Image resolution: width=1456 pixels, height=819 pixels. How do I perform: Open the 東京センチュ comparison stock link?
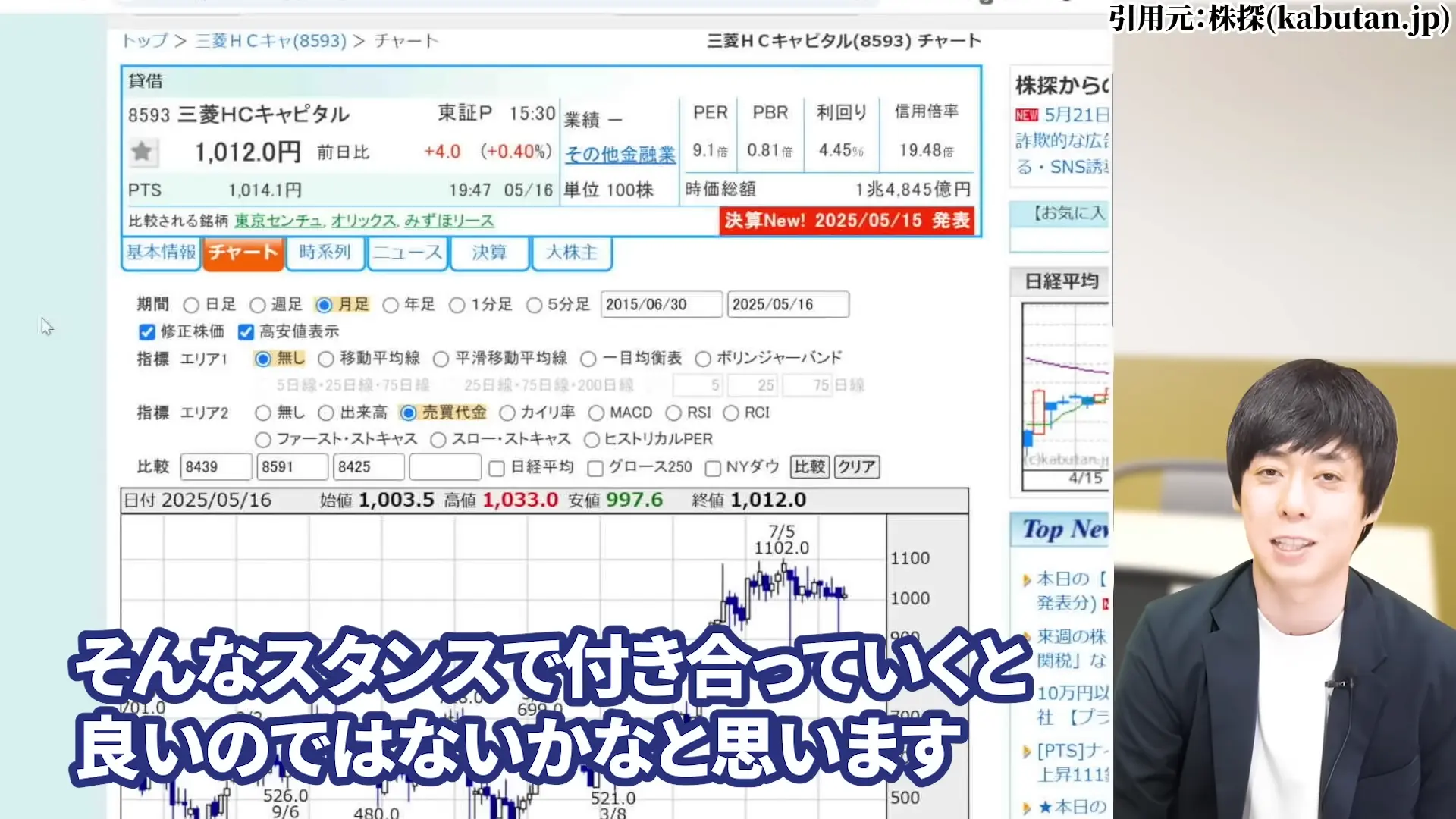coord(278,221)
